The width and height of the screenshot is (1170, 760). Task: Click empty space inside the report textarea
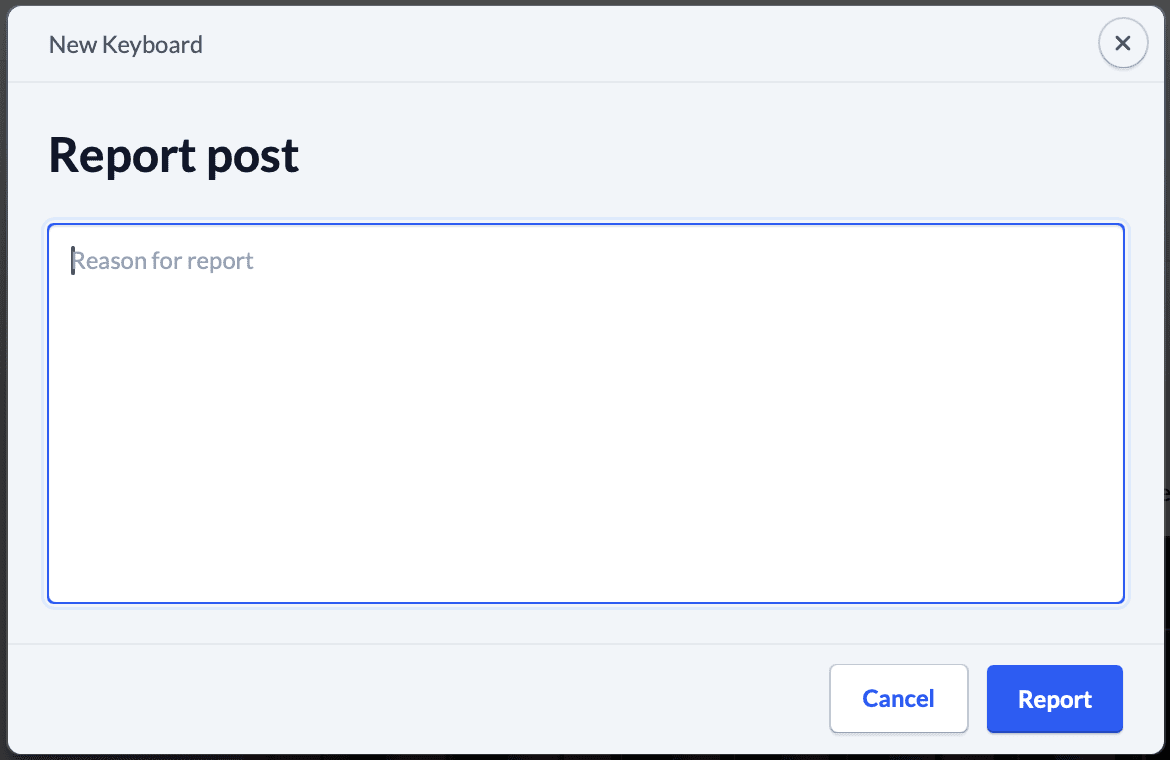pos(586,433)
